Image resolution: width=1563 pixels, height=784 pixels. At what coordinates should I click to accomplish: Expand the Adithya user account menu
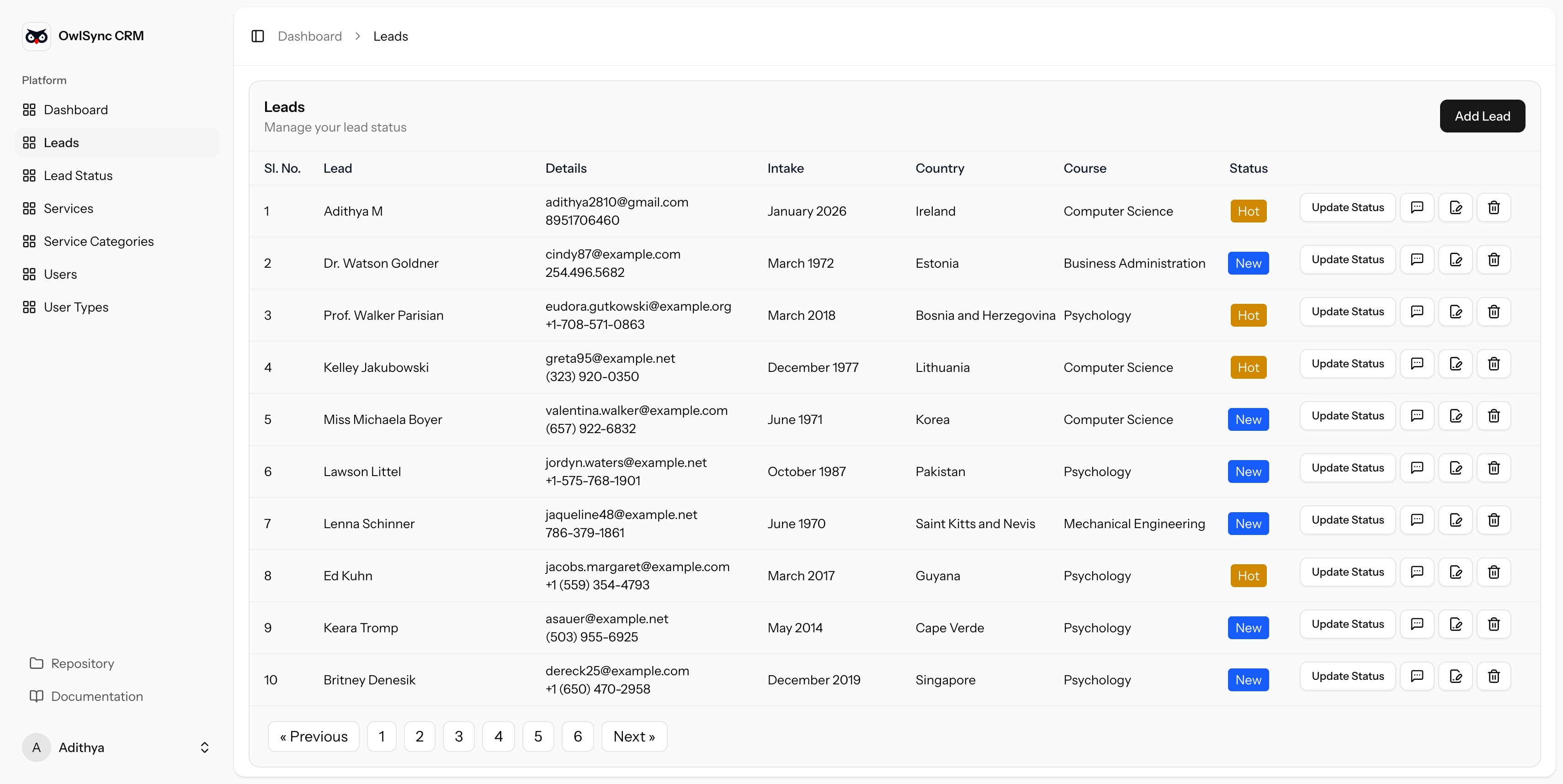tap(204, 747)
